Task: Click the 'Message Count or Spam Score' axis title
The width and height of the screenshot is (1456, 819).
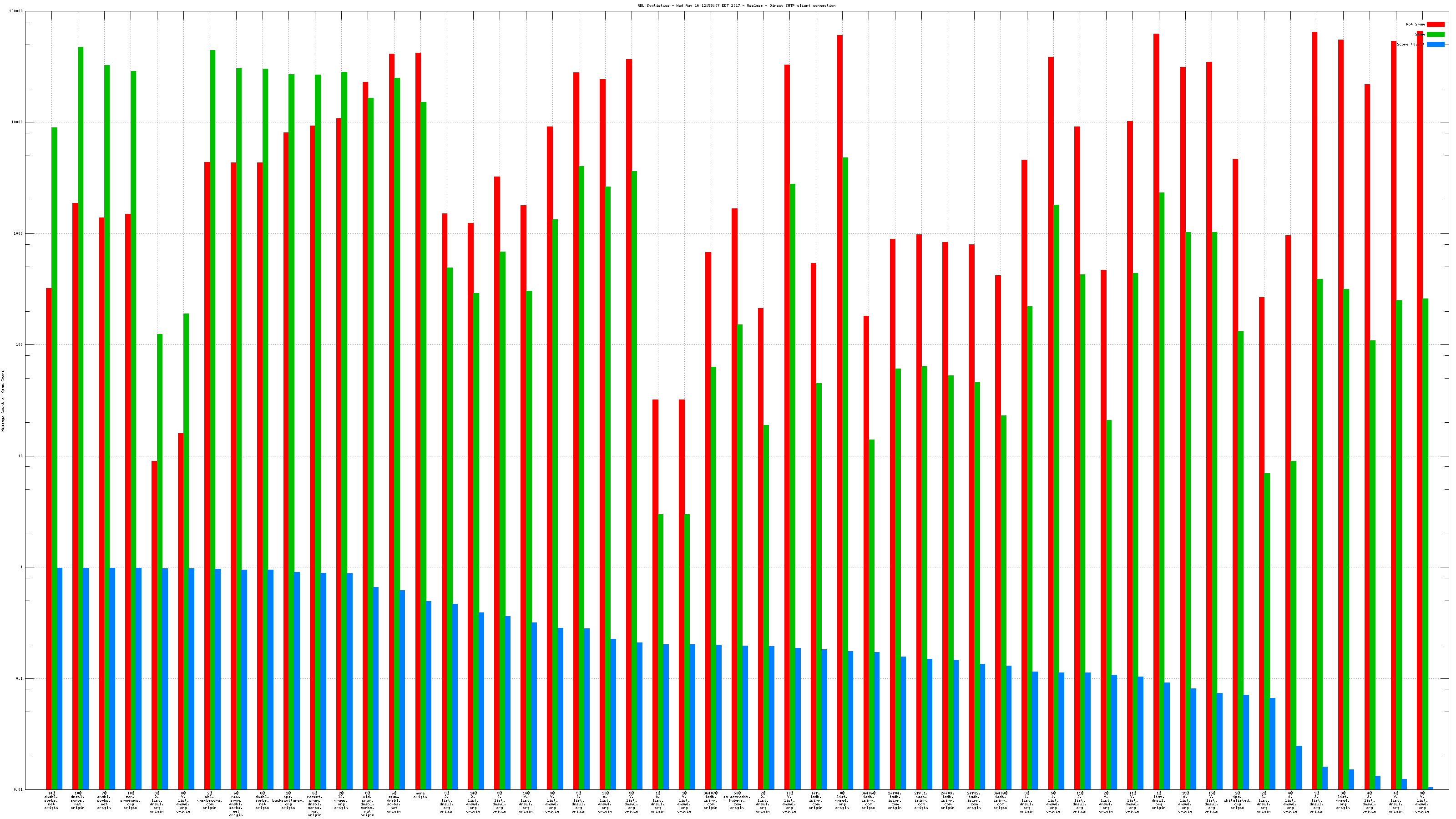Action: [3, 401]
